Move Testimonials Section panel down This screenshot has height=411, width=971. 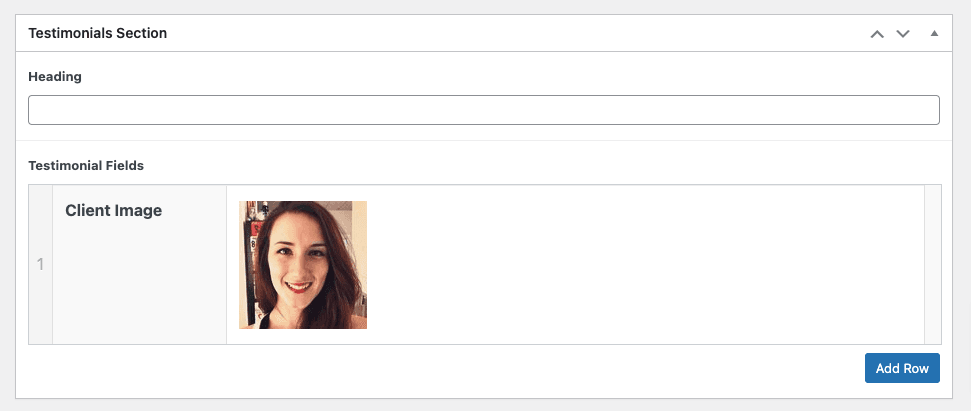(903, 33)
